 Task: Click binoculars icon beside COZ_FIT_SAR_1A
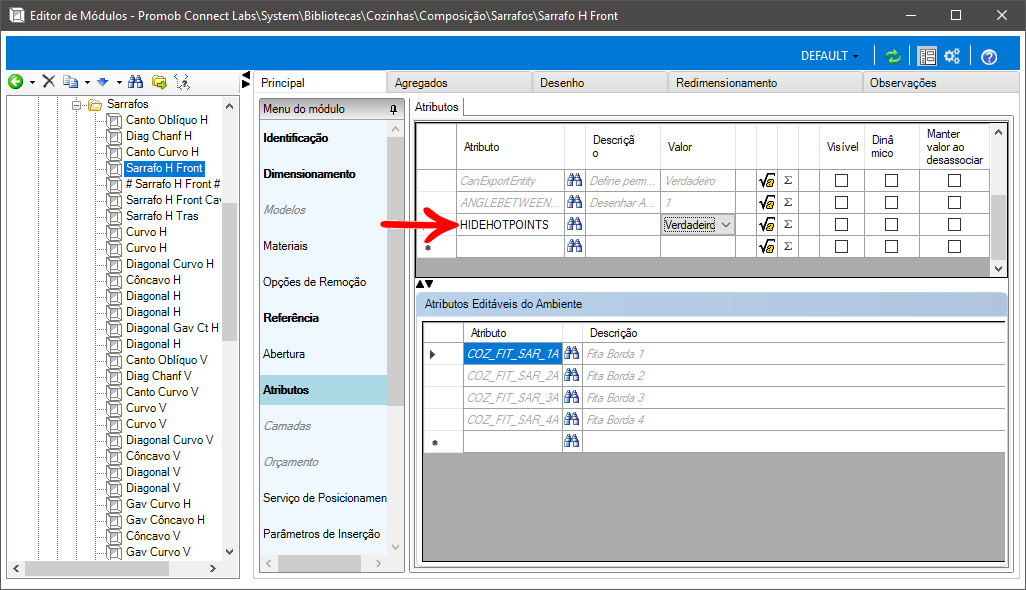tap(571, 353)
